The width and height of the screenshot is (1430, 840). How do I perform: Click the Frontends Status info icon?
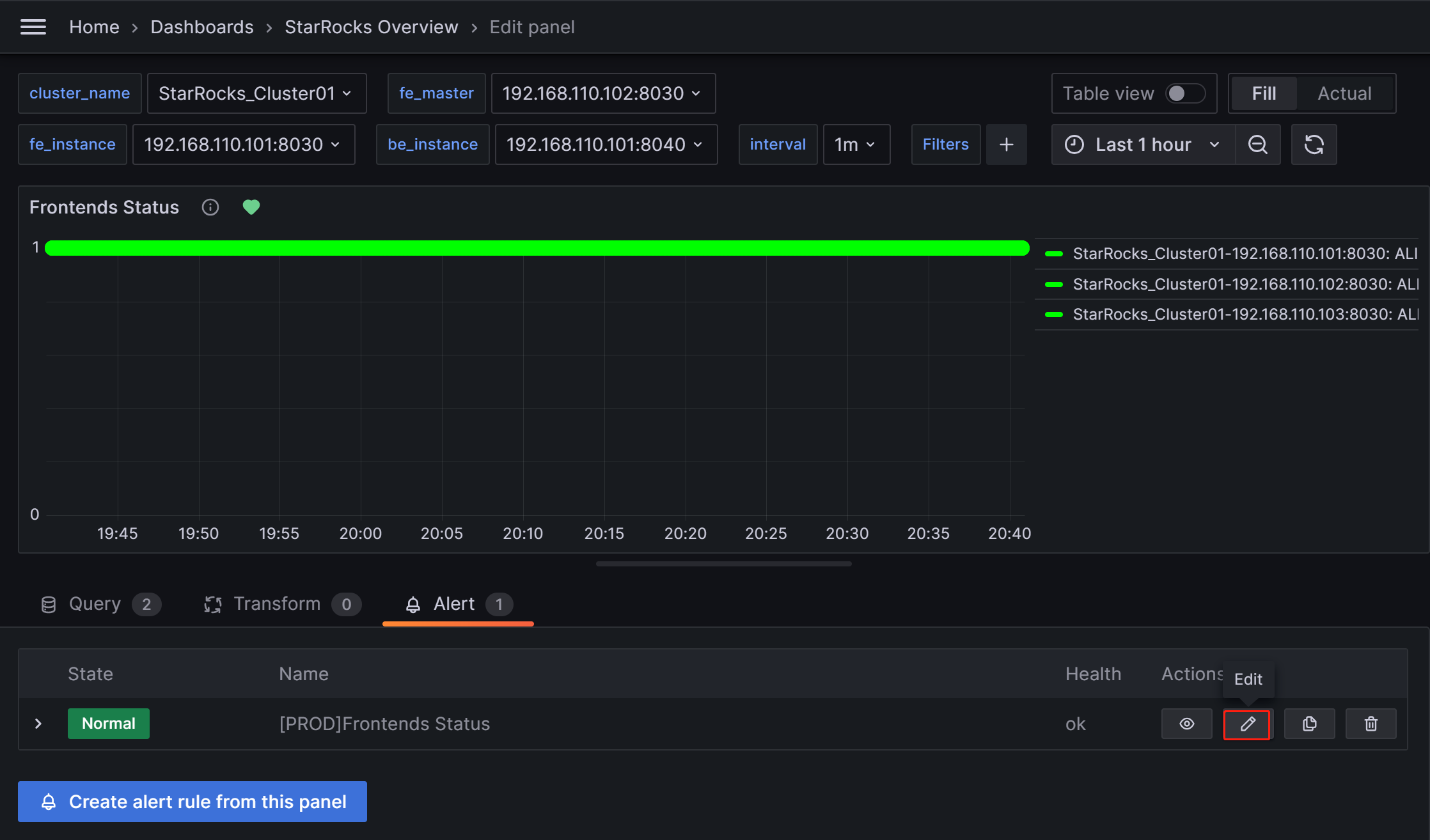click(x=210, y=207)
